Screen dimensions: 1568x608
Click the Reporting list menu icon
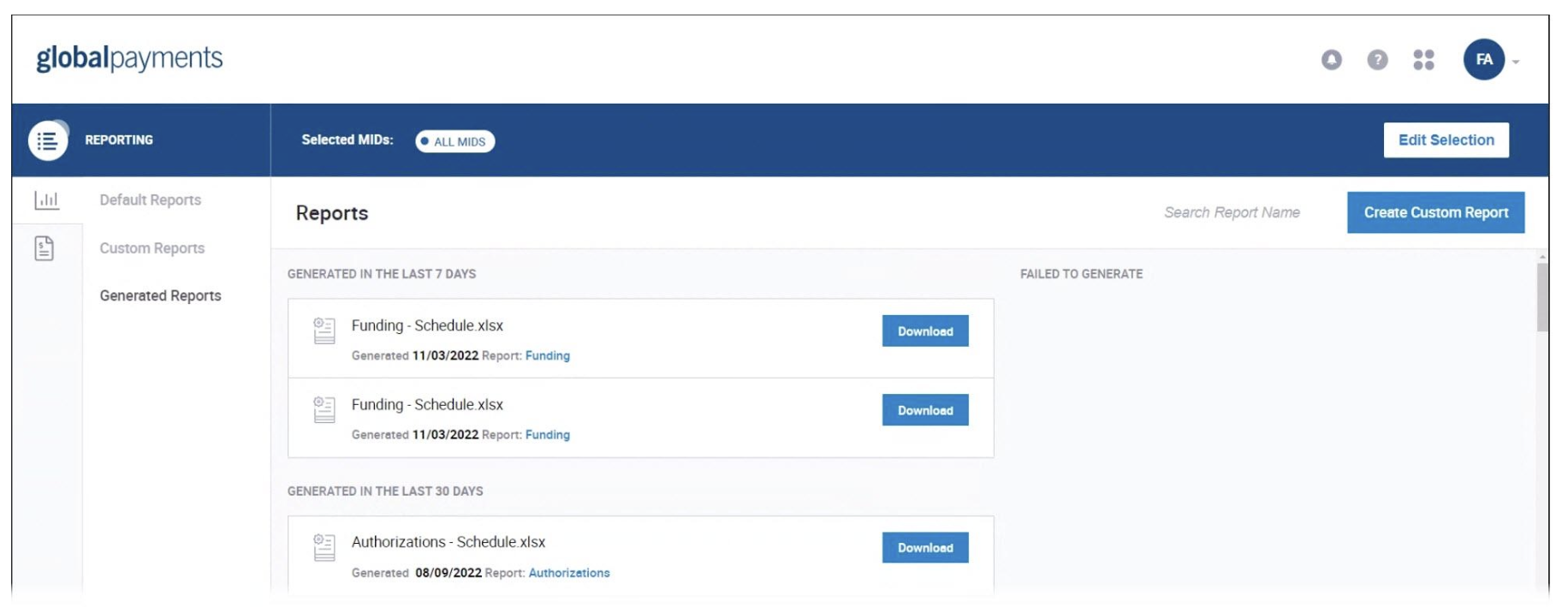click(48, 140)
